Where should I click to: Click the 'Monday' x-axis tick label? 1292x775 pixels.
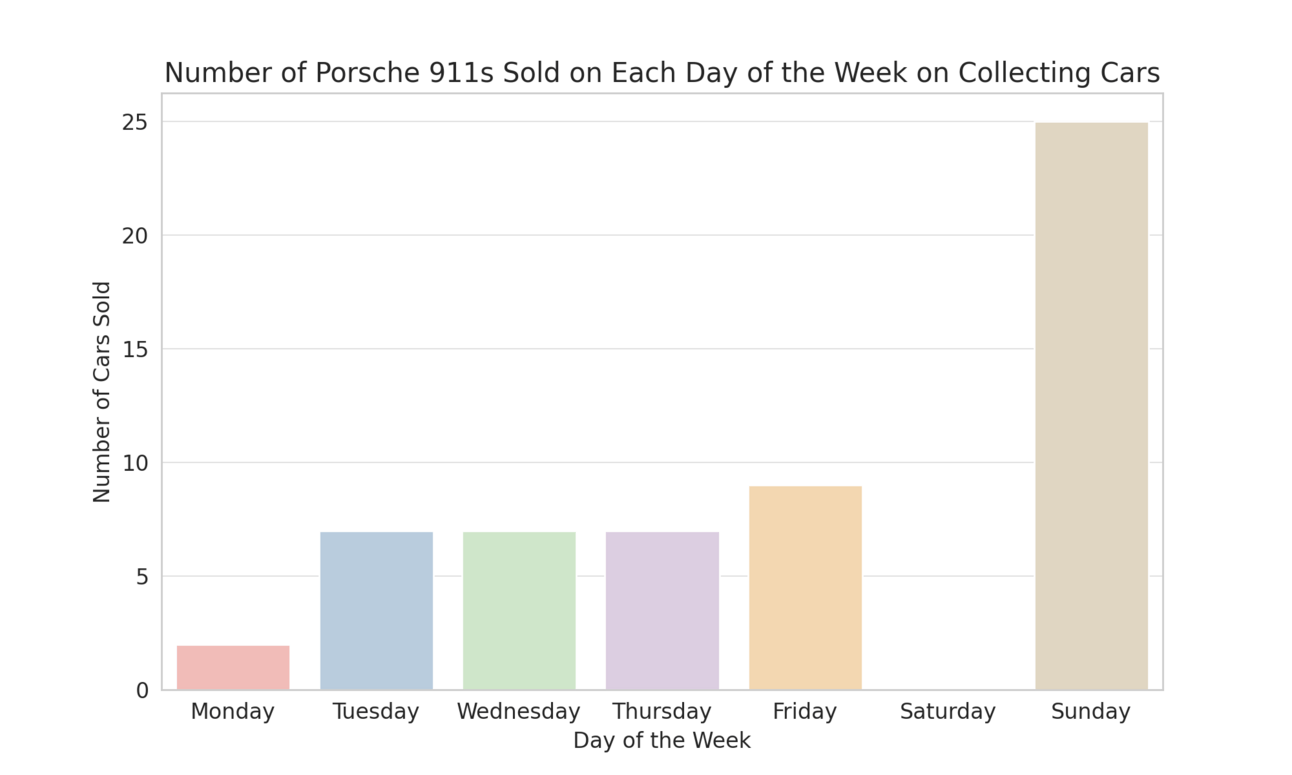click(233, 712)
